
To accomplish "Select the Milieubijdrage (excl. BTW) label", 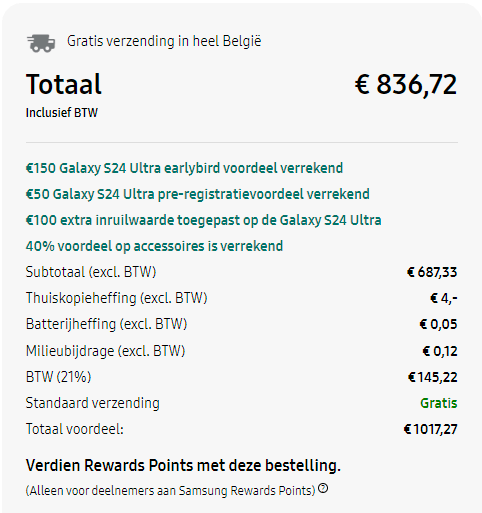I will click(105, 351).
